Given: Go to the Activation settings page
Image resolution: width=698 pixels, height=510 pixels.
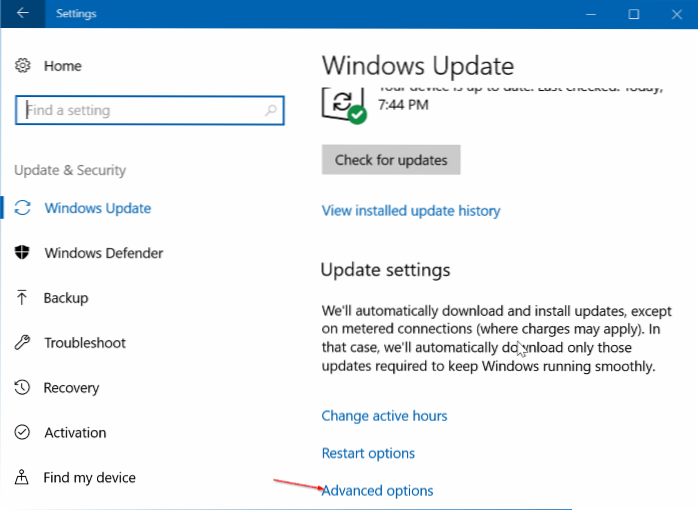Looking at the screenshot, I should (75, 433).
